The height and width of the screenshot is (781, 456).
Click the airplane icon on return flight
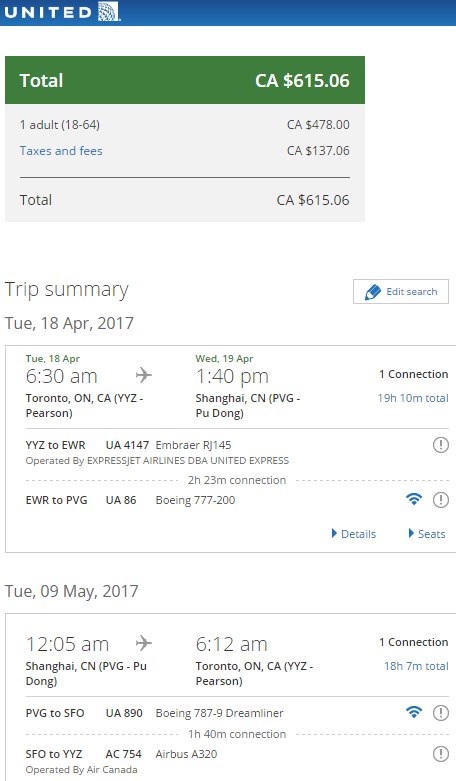pos(143,643)
